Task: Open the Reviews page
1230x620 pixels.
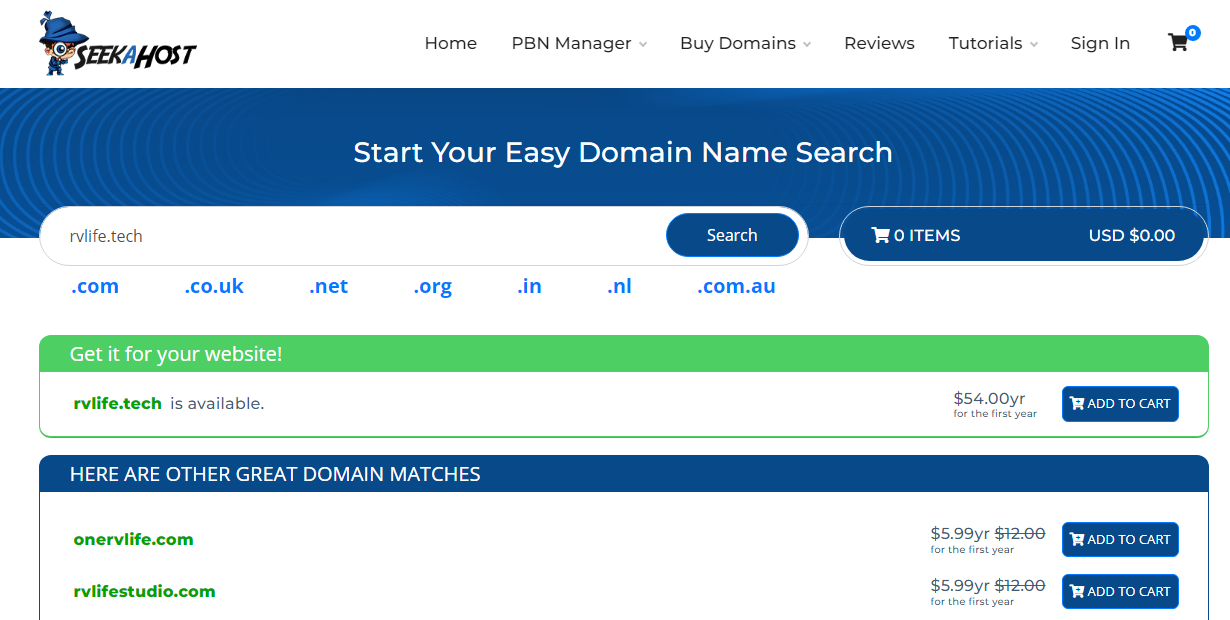Action: click(x=879, y=44)
